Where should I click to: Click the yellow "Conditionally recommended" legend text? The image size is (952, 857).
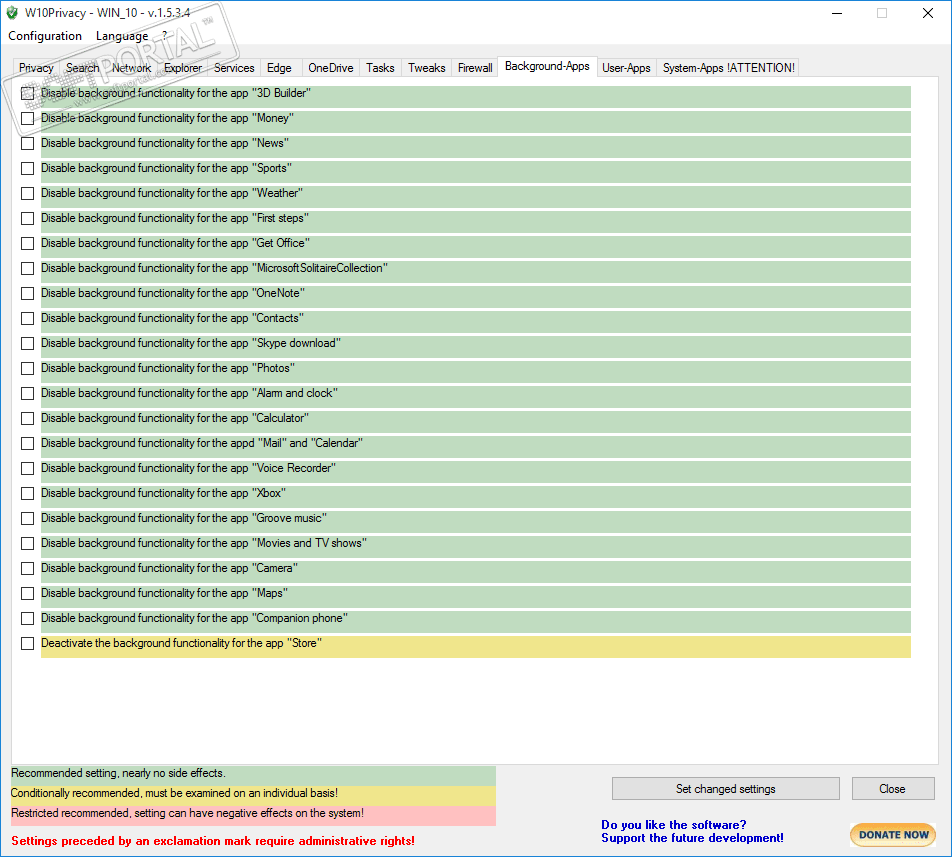(x=174, y=793)
